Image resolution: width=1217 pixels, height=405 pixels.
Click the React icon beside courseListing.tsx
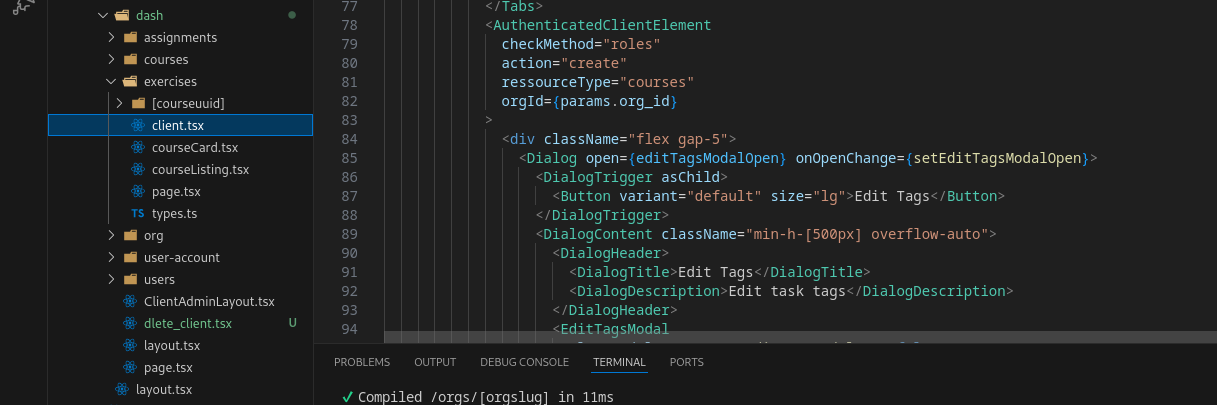(138, 170)
